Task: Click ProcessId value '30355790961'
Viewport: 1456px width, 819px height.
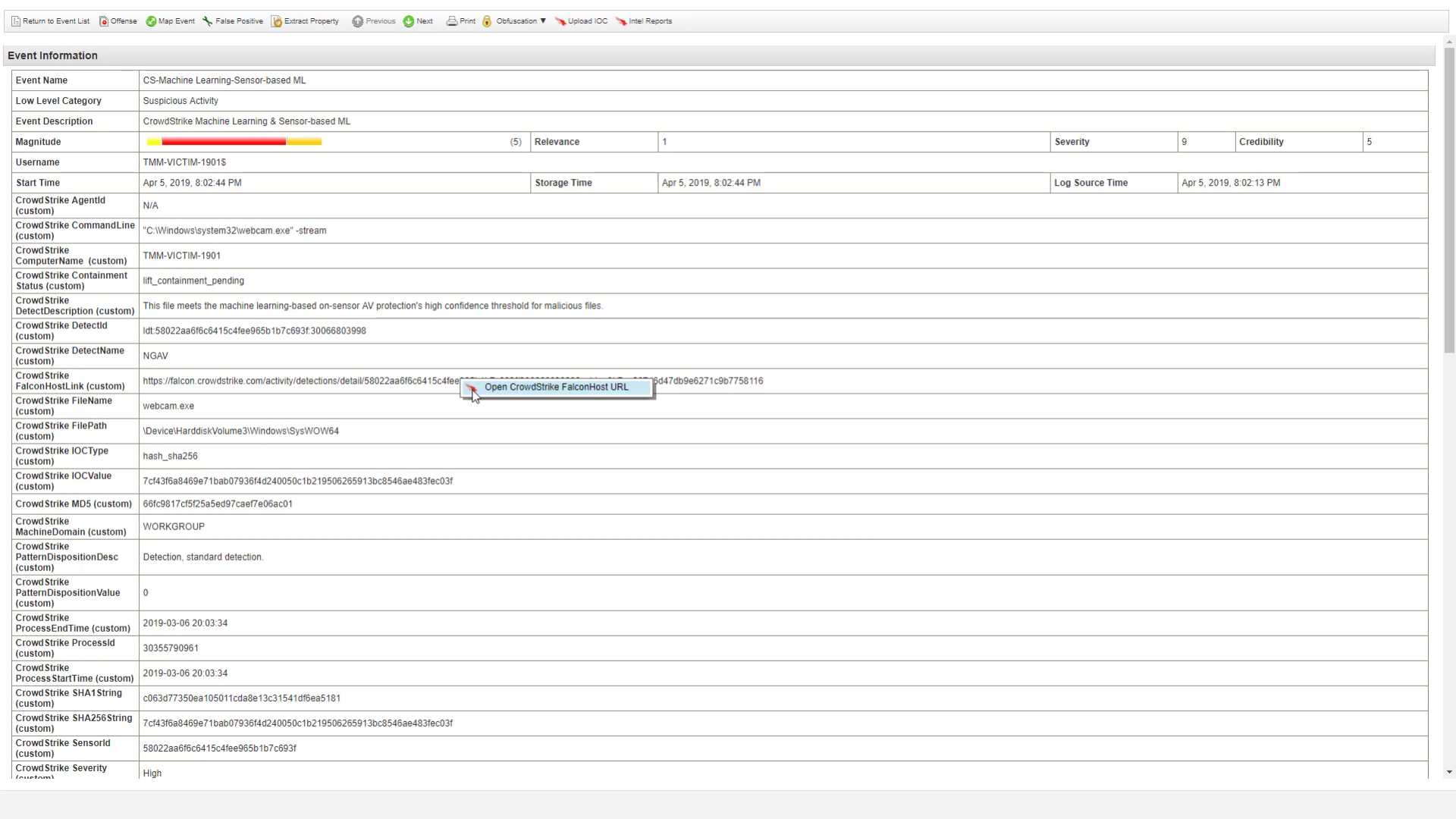Action: tap(171, 648)
